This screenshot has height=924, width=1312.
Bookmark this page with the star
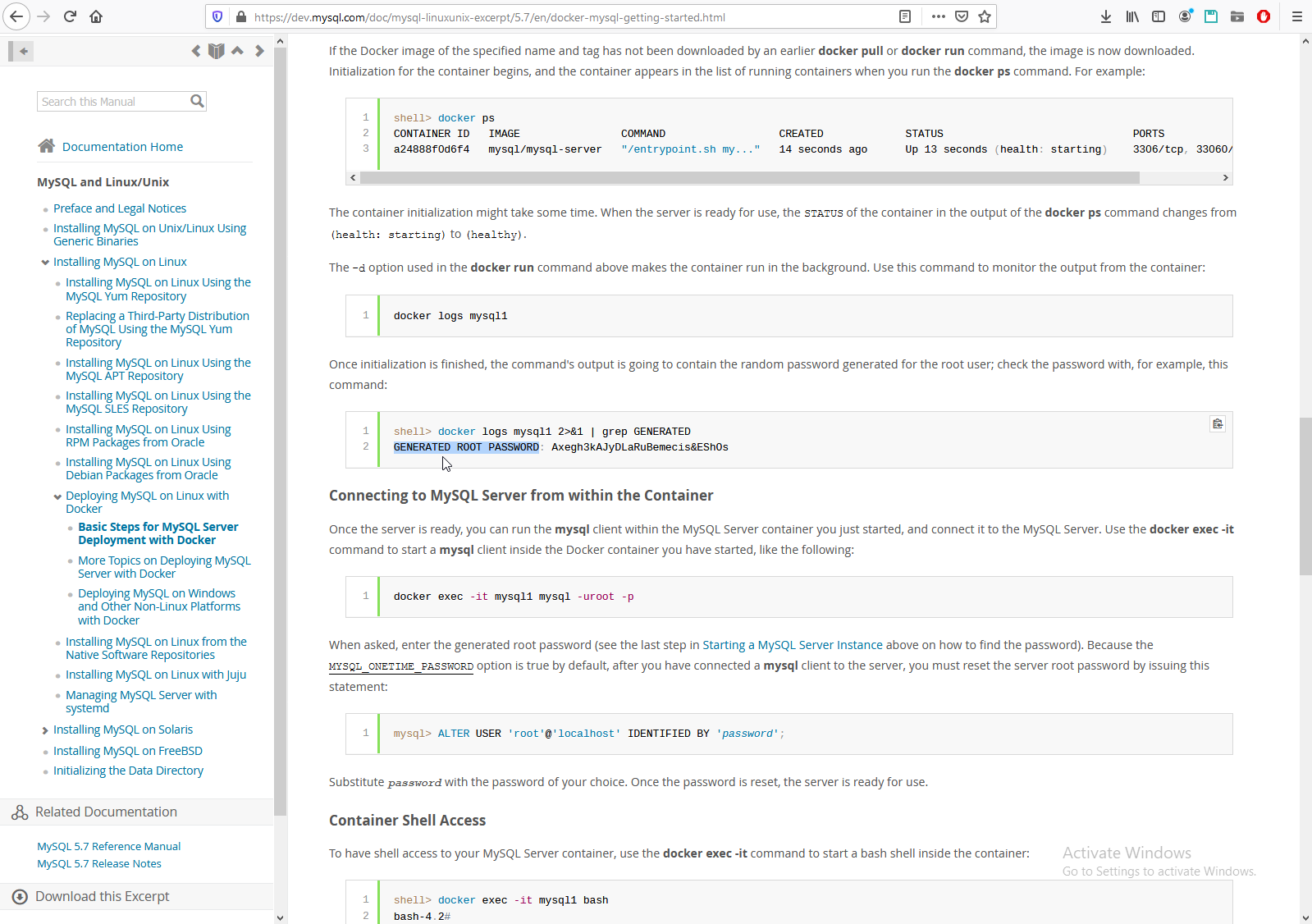(x=985, y=16)
